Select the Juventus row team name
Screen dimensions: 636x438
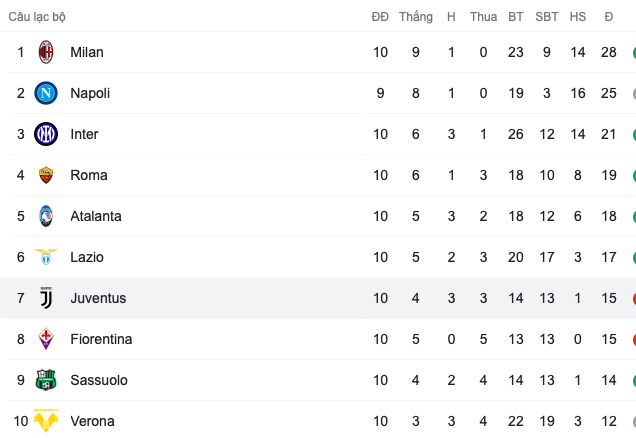tap(98, 298)
